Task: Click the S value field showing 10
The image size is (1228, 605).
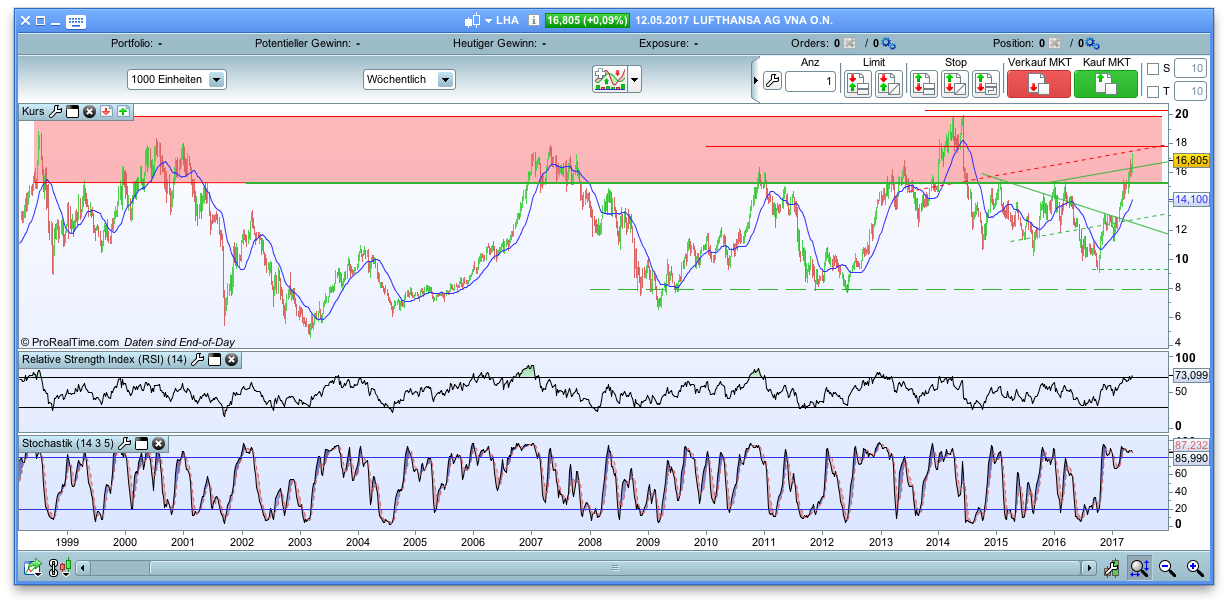Action: [1190, 68]
